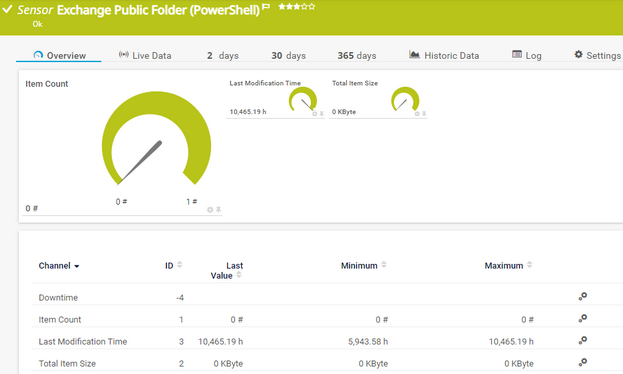Sort table by ID column
Screen dimensions: 623x374
(x=174, y=265)
